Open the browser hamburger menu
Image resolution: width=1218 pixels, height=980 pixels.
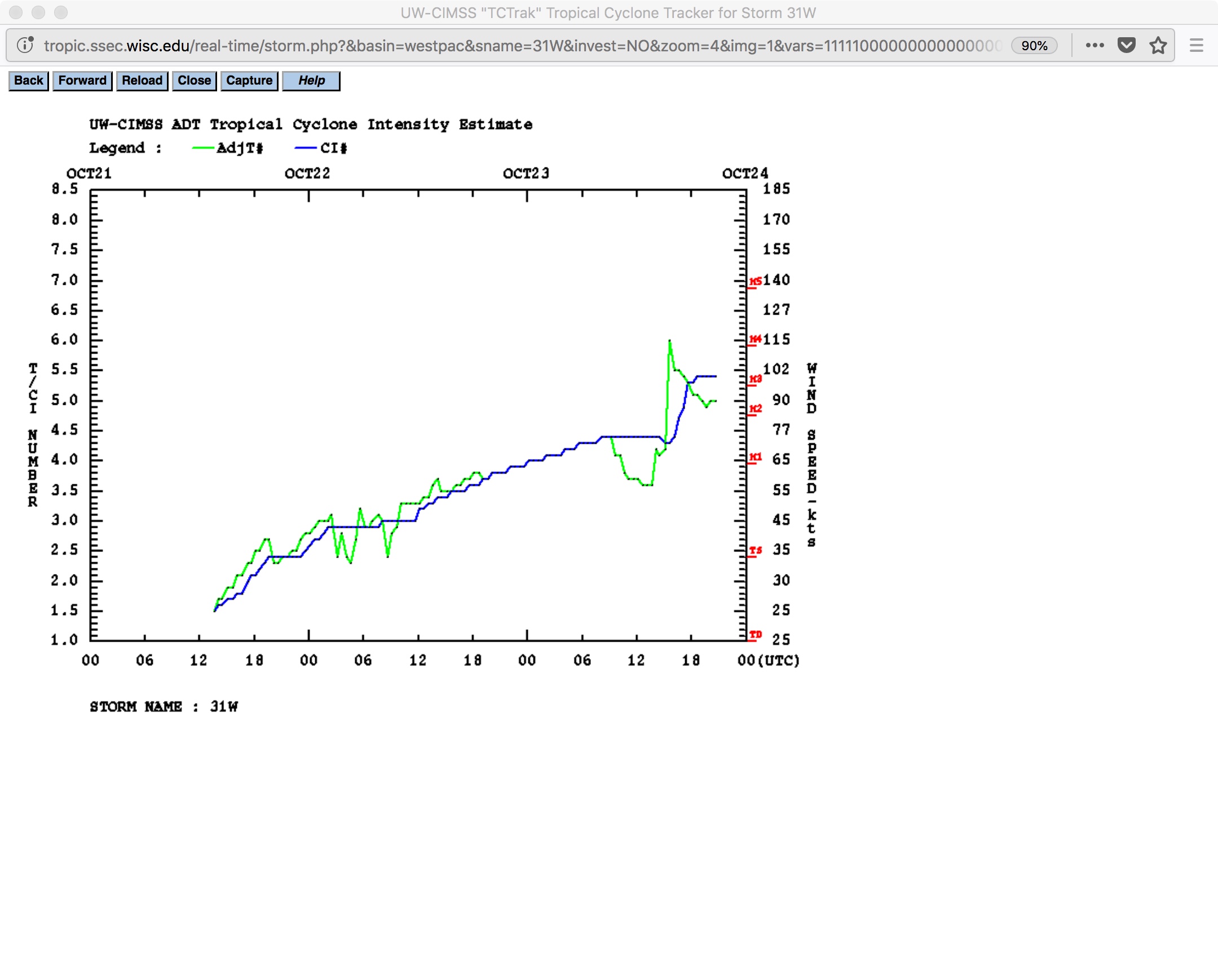click(1197, 45)
